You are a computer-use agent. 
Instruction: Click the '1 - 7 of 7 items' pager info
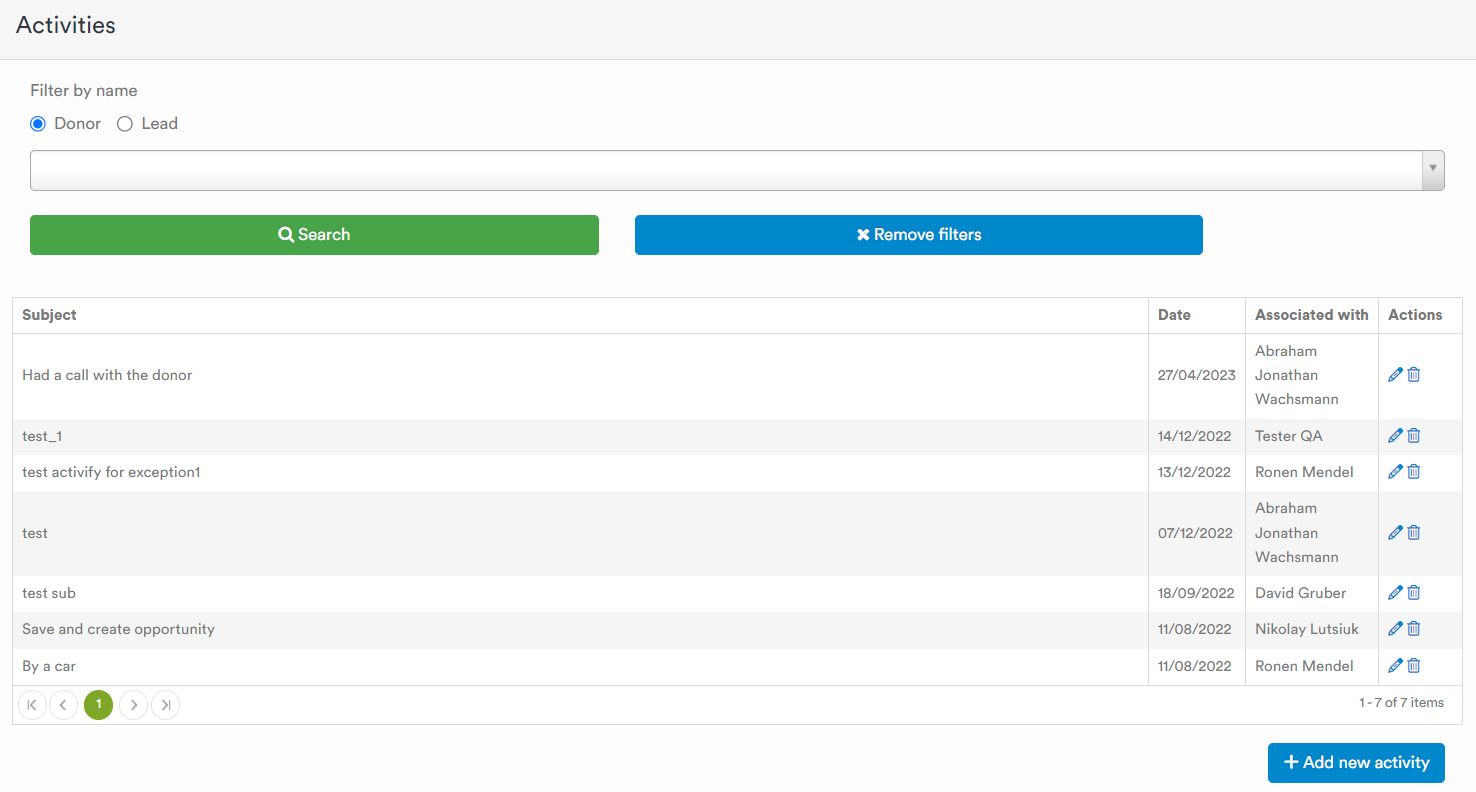(x=1401, y=703)
